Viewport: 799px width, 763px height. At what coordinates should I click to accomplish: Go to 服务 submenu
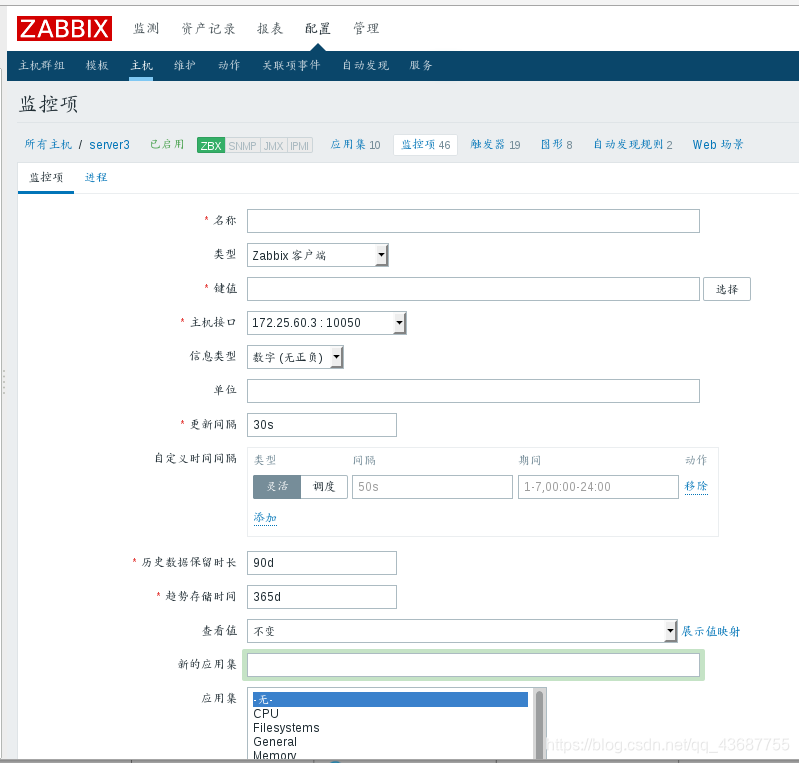click(421, 65)
